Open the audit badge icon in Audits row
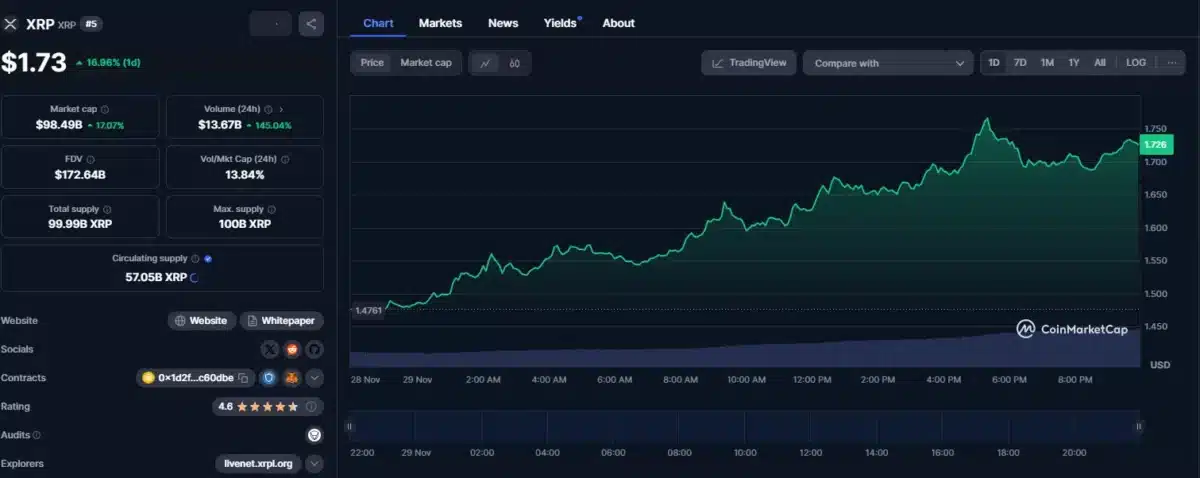 click(314, 435)
